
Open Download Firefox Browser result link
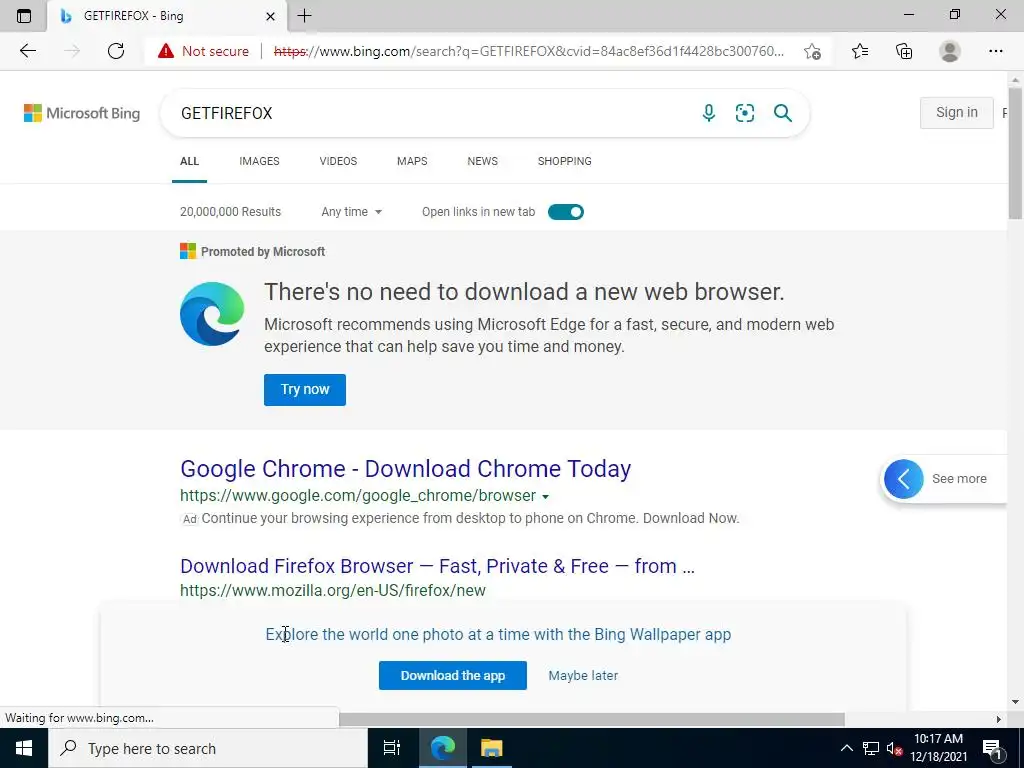(x=438, y=566)
